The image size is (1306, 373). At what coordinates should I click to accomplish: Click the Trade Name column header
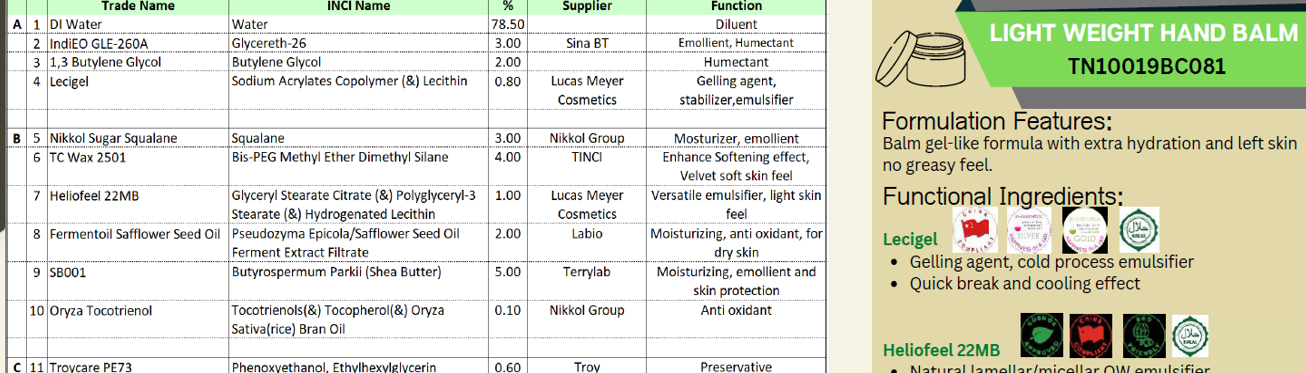click(137, 6)
